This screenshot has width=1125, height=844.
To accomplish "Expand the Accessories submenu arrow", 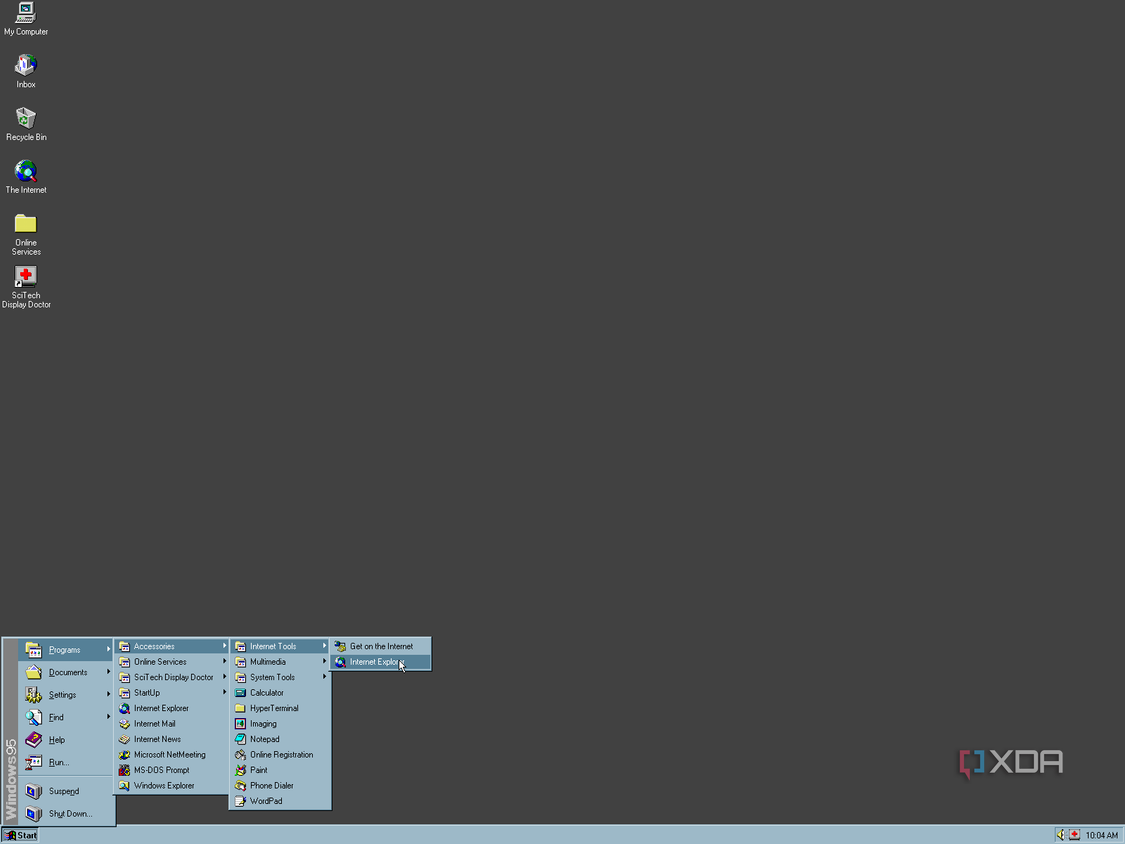I will click(224, 646).
